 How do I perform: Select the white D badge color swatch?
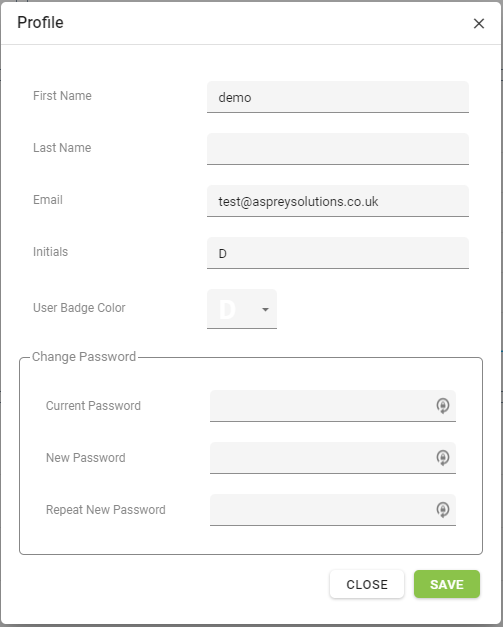228,309
